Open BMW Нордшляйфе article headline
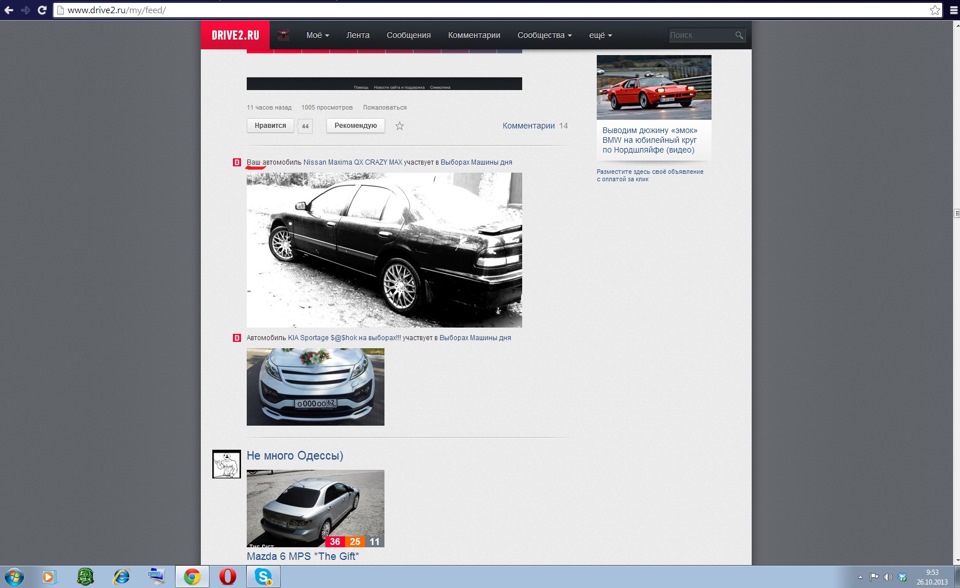This screenshot has height=588, width=960. (650, 140)
